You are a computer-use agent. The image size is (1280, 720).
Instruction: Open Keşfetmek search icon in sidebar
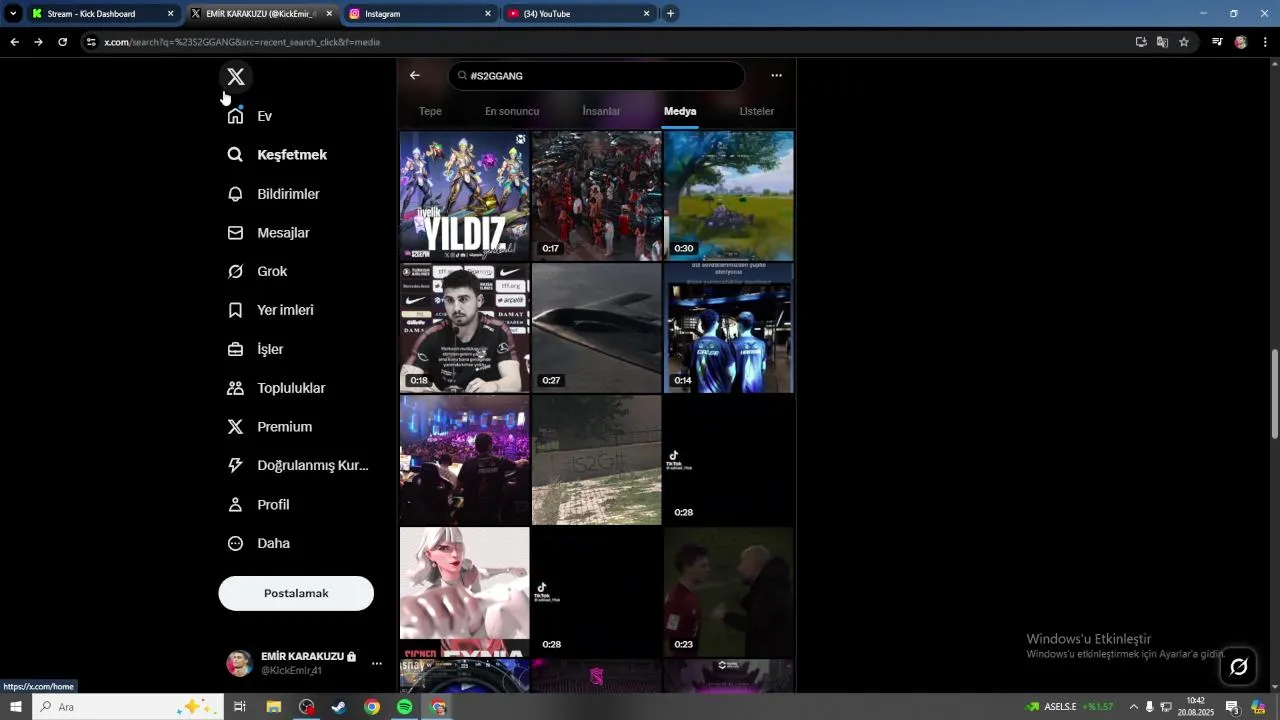coord(235,155)
